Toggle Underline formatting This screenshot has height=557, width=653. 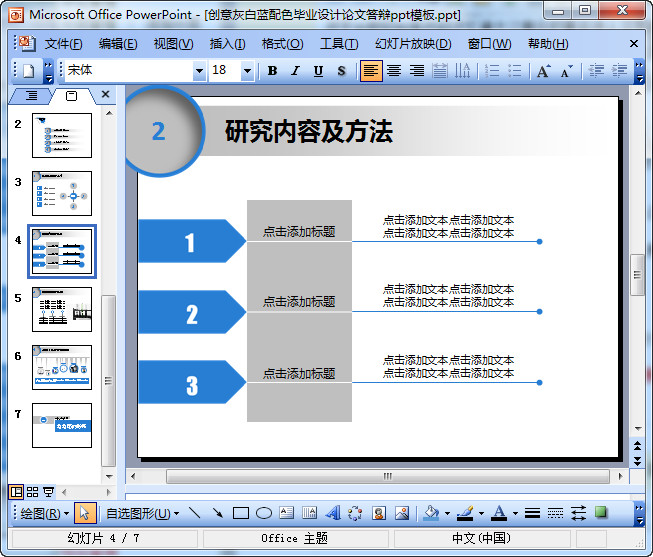pyautogui.click(x=318, y=71)
